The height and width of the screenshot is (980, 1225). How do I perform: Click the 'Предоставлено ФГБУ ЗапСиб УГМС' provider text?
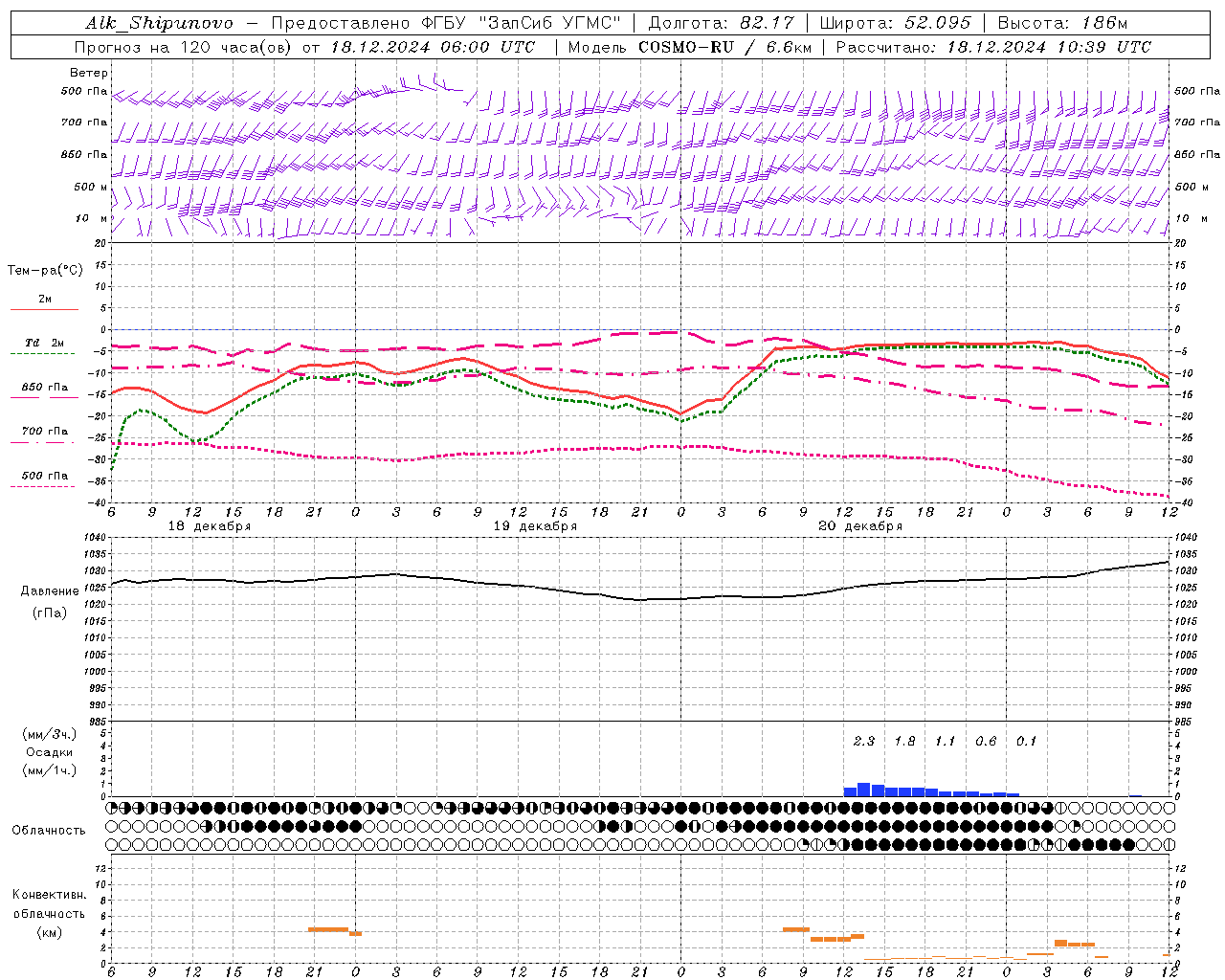click(448, 23)
